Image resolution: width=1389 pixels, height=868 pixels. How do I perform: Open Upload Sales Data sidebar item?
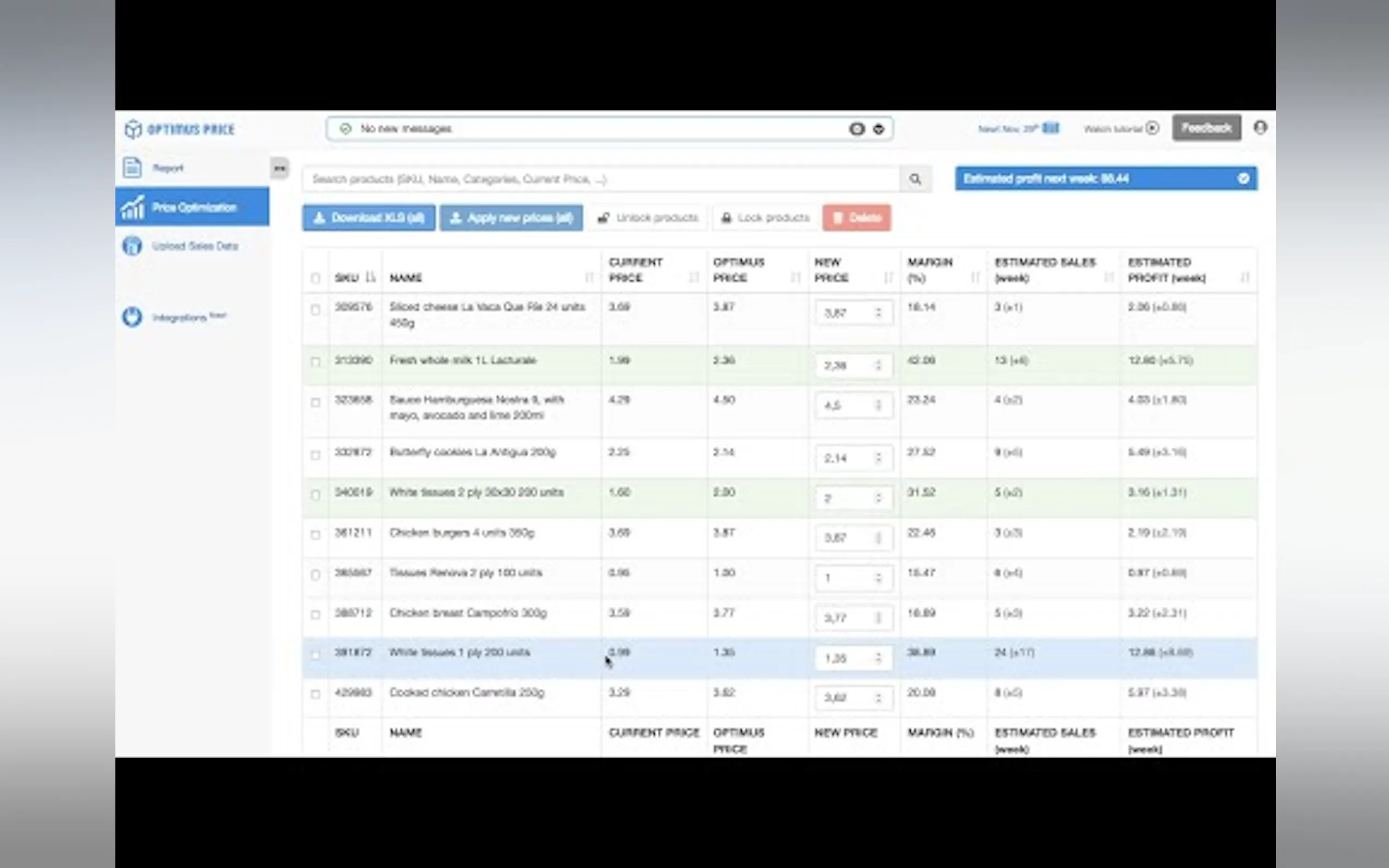[194, 247]
